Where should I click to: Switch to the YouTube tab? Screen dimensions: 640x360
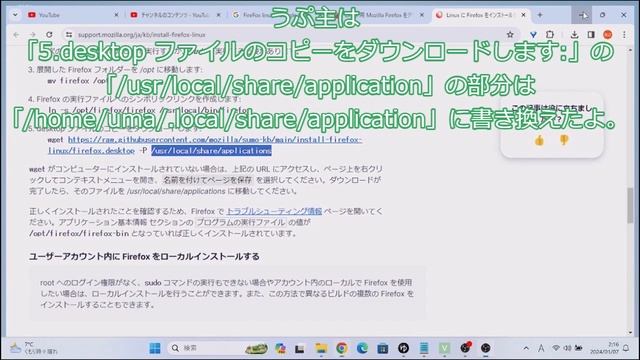coord(73,15)
